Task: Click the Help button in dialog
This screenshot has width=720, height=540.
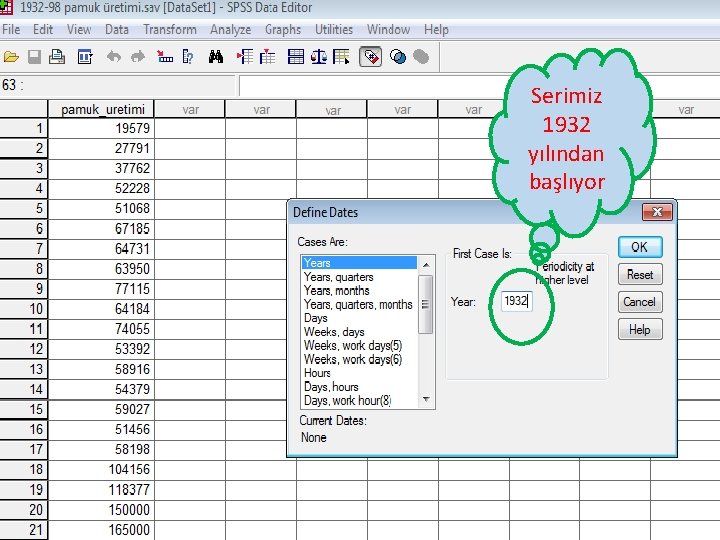Action: point(640,330)
